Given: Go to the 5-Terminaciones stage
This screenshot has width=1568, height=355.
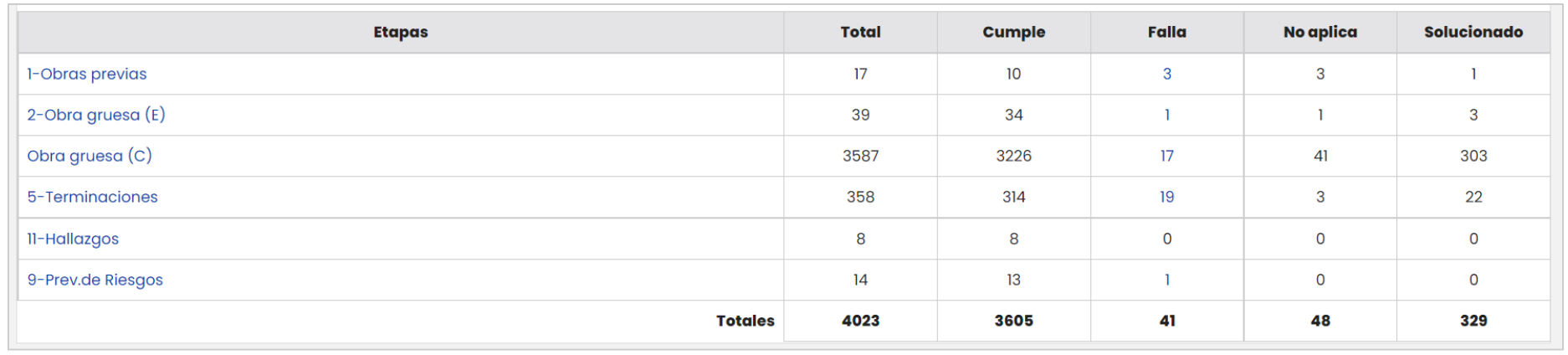Looking at the screenshot, I should (x=92, y=197).
